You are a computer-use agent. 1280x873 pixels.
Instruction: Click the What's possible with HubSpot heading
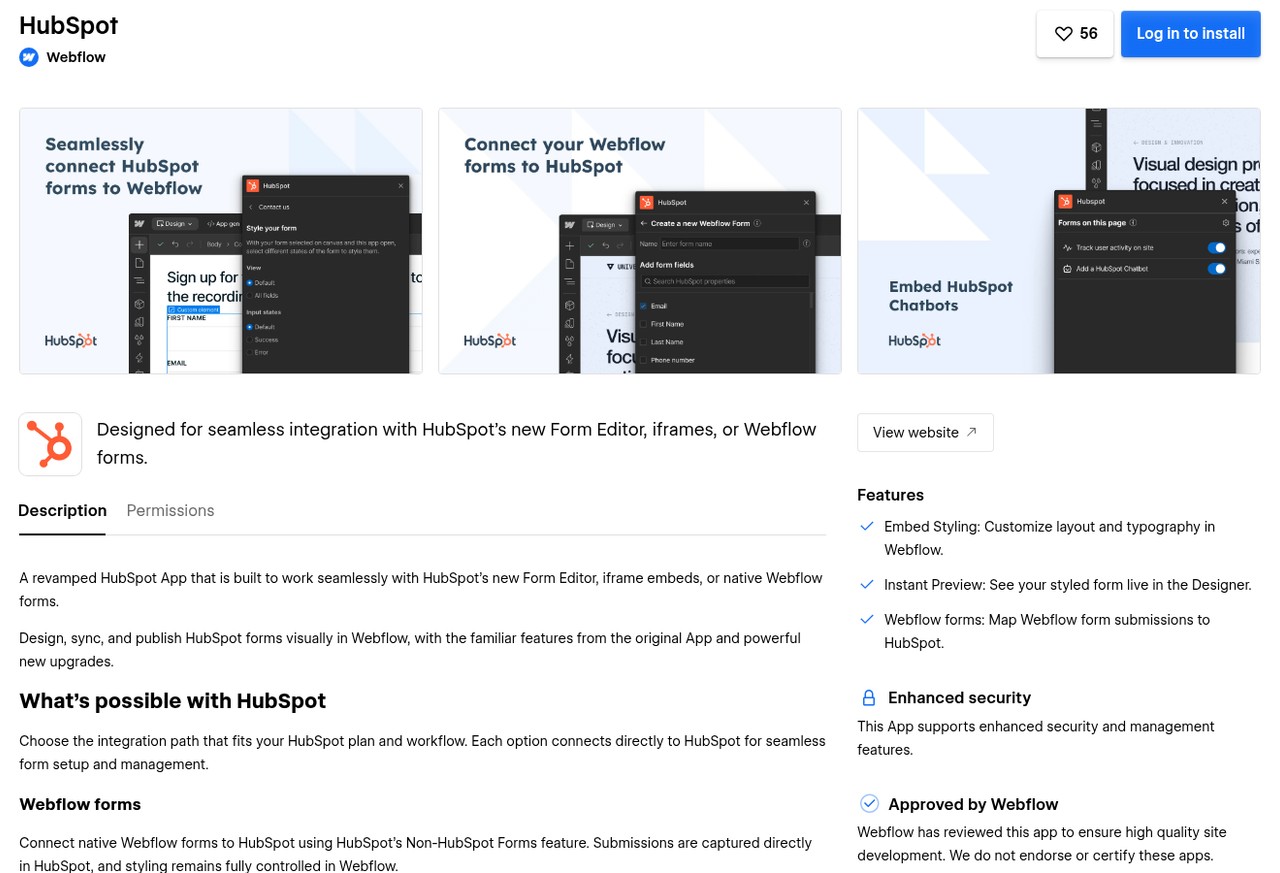[172, 701]
